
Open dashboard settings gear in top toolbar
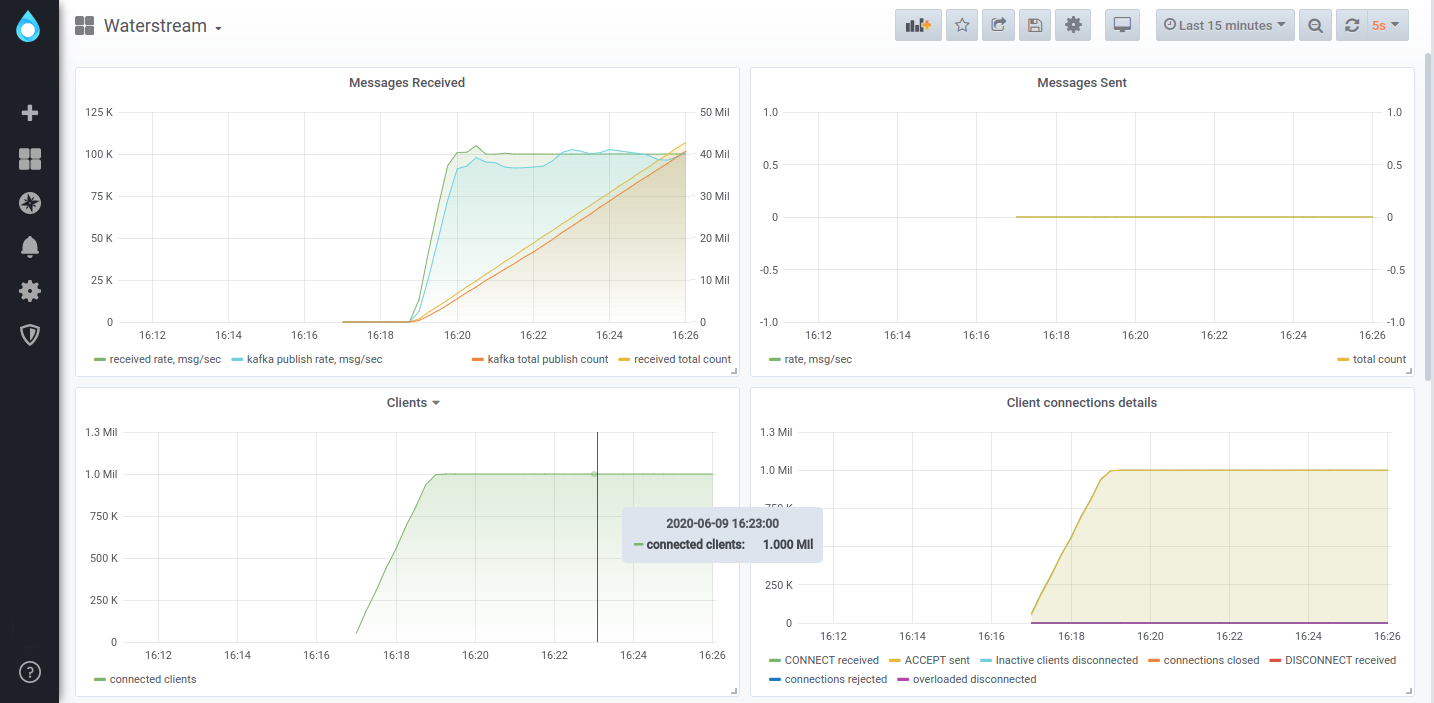(1073, 25)
